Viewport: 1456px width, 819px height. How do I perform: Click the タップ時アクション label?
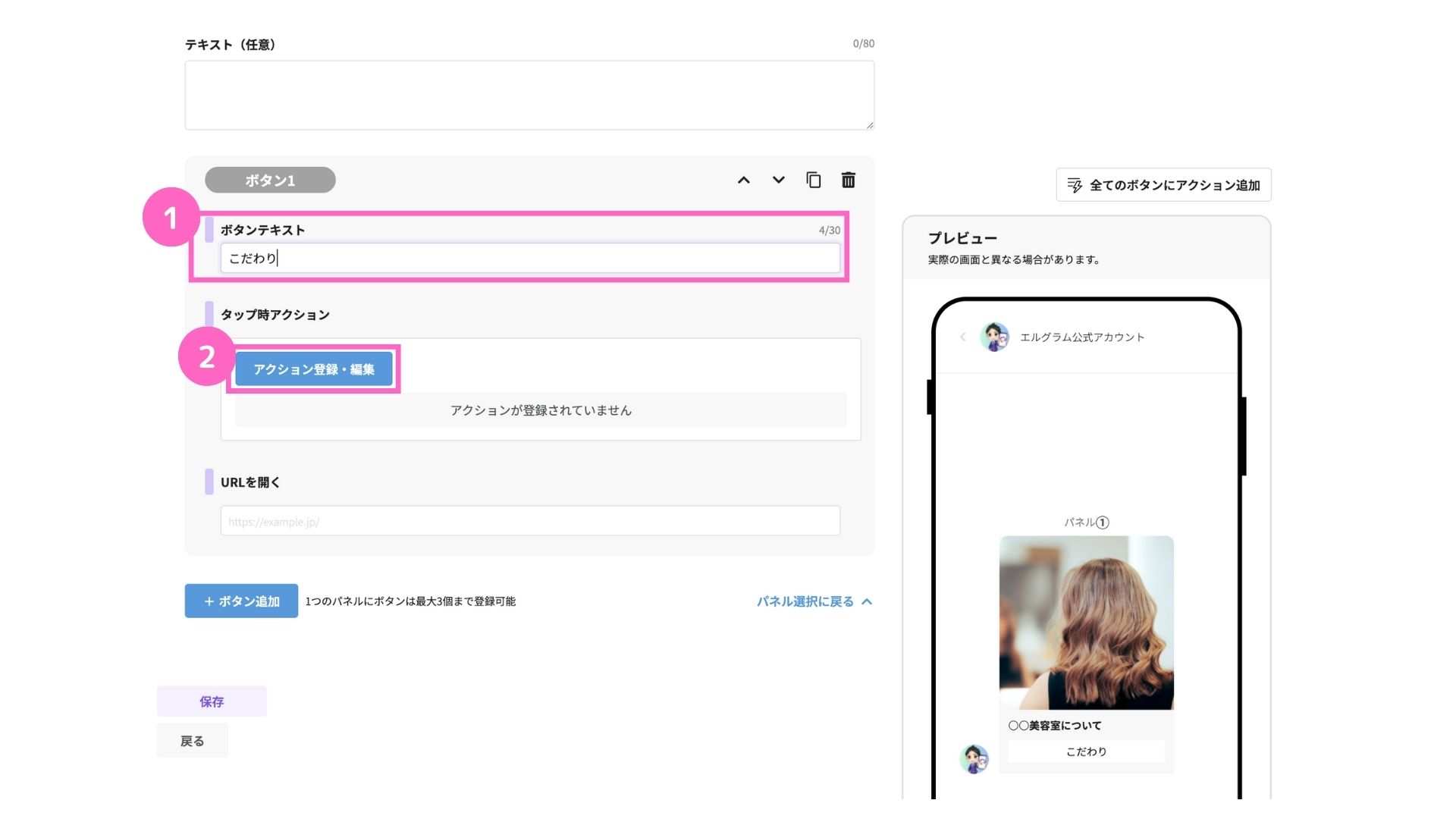click(x=275, y=315)
